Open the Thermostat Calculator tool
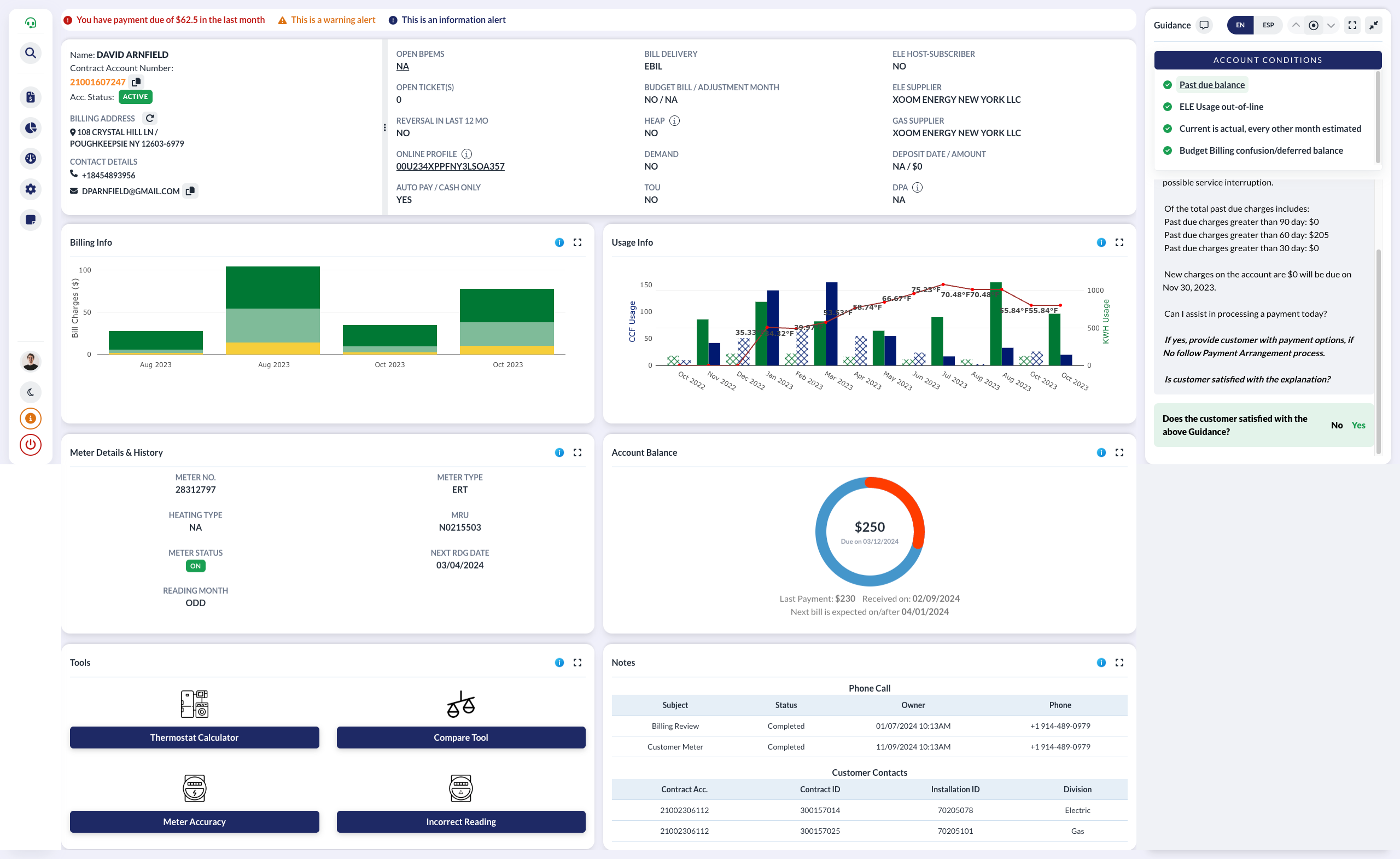The image size is (1400, 859). [194, 738]
